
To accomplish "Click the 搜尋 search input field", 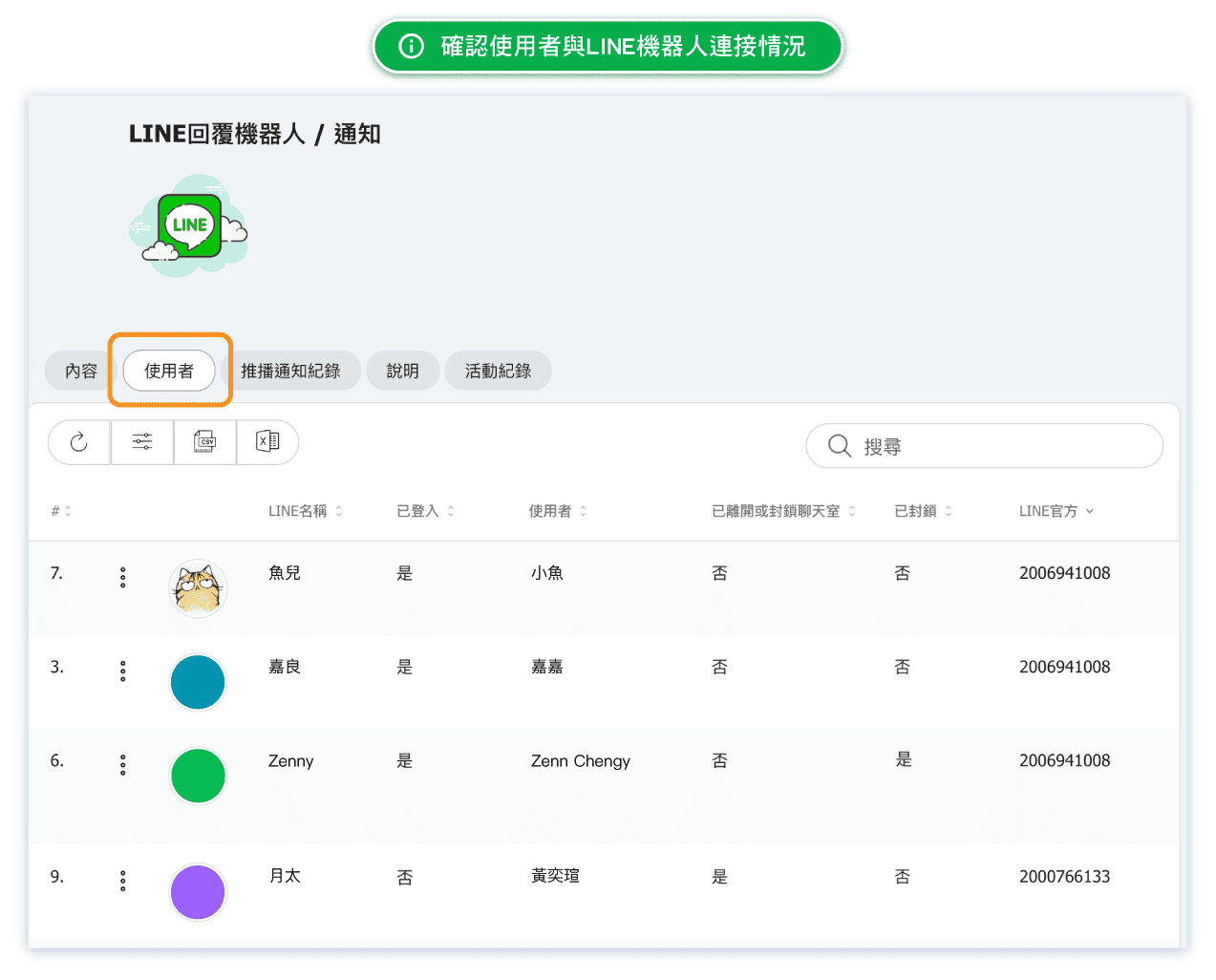I will coord(993,446).
